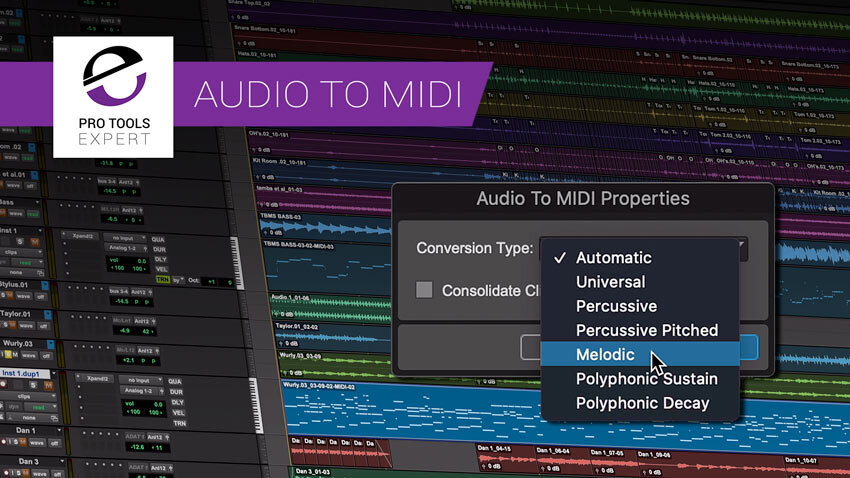Viewport: 850px width, 478px height.
Task: Click the Pro Tools Expert logo
Action: coord(113,97)
